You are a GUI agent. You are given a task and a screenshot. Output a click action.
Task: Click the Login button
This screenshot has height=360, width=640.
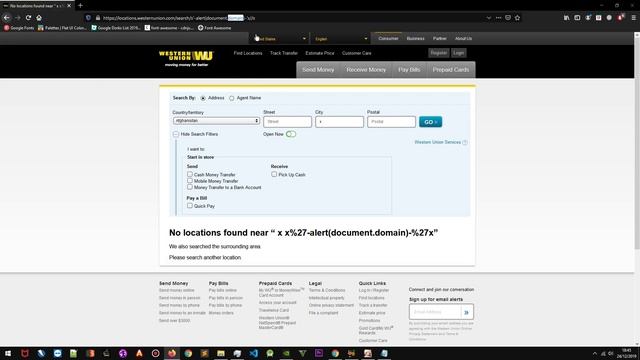click(458, 53)
